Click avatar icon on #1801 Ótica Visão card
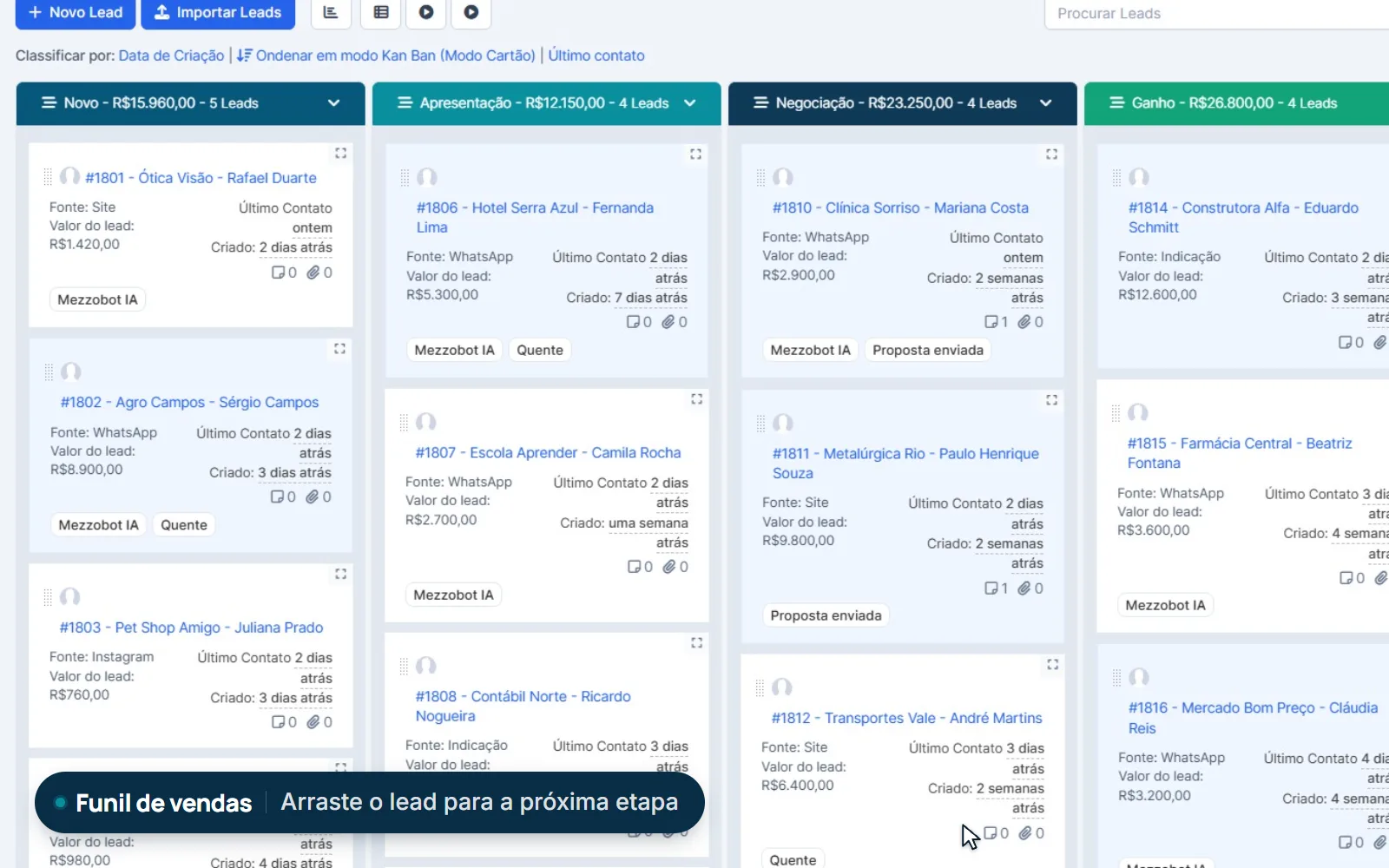The width and height of the screenshot is (1389, 868). point(70,177)
